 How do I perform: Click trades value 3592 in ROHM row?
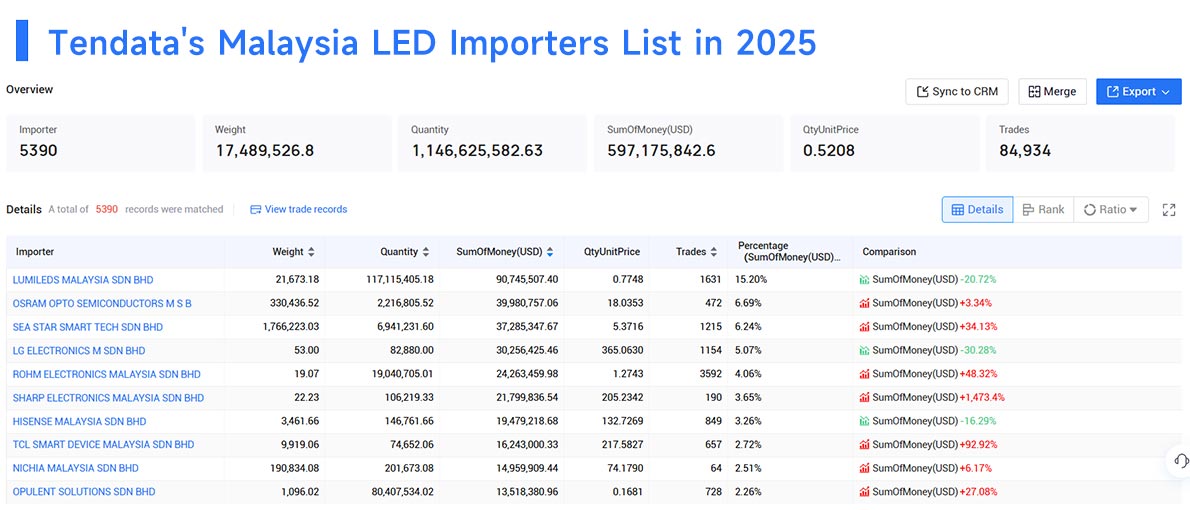(709, 373)
